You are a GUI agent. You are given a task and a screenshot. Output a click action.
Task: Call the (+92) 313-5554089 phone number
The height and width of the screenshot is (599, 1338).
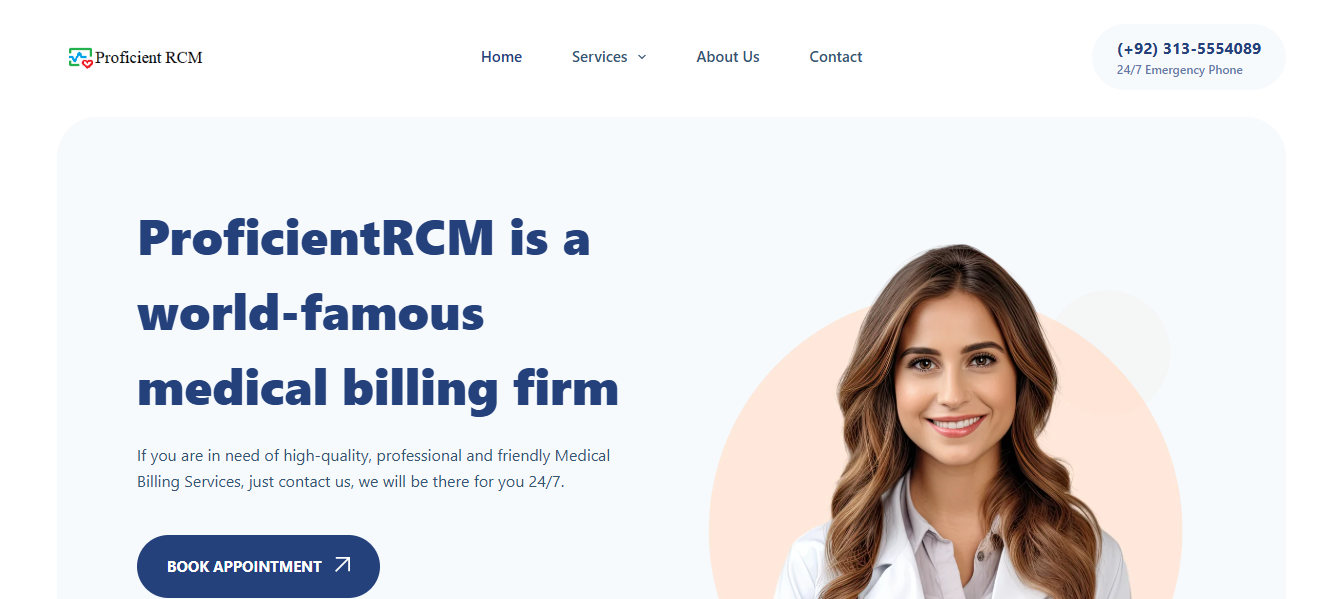click(1189, 48)
